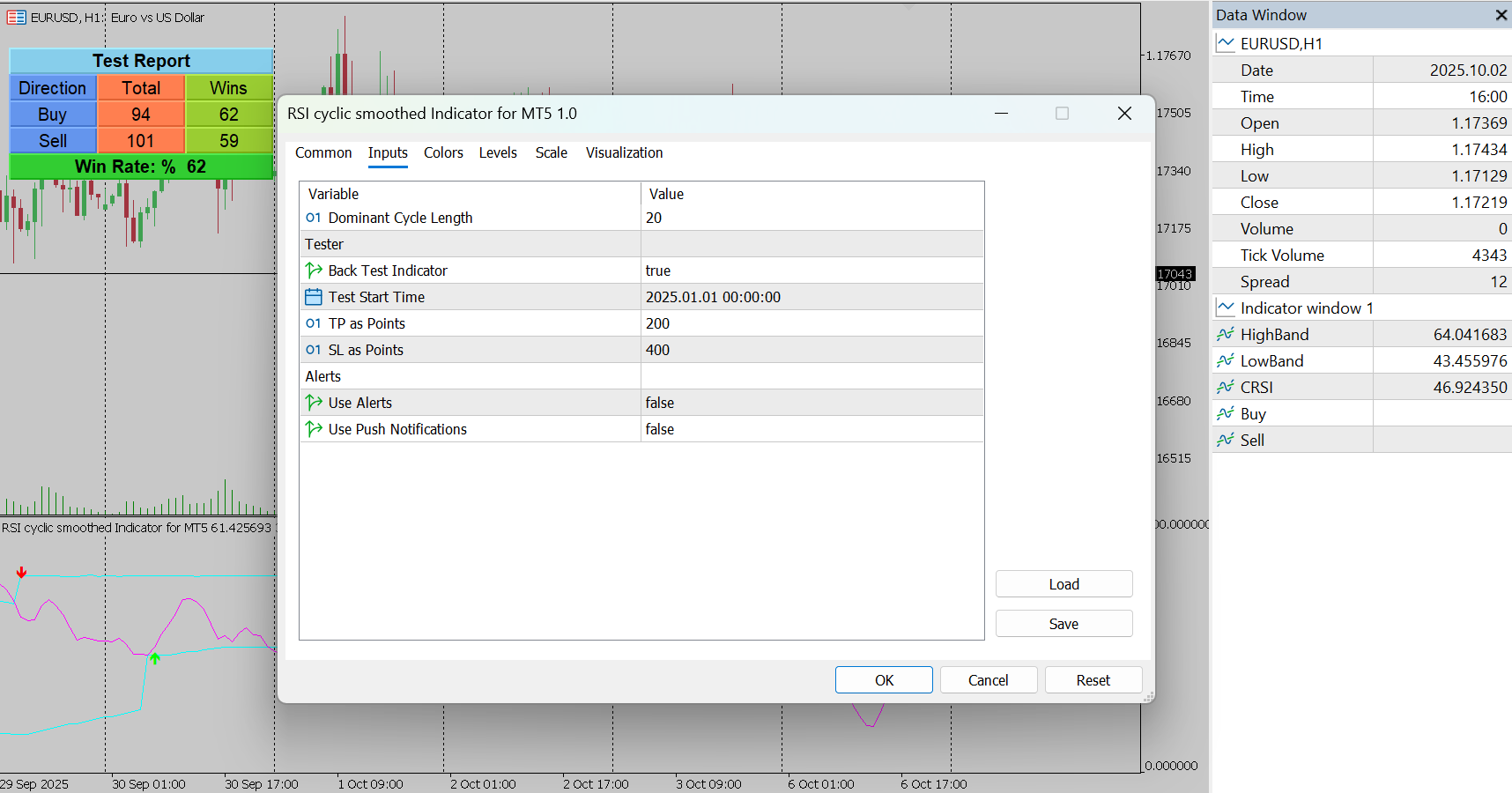Toggle the Use Alerts false value
Screen dimensions: 1512x793
[x=812, y=403]
